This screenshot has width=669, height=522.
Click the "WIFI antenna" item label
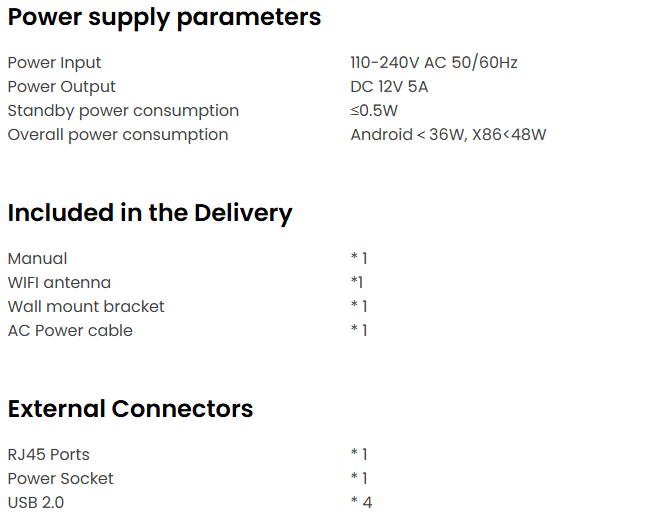tap(59, 283)
